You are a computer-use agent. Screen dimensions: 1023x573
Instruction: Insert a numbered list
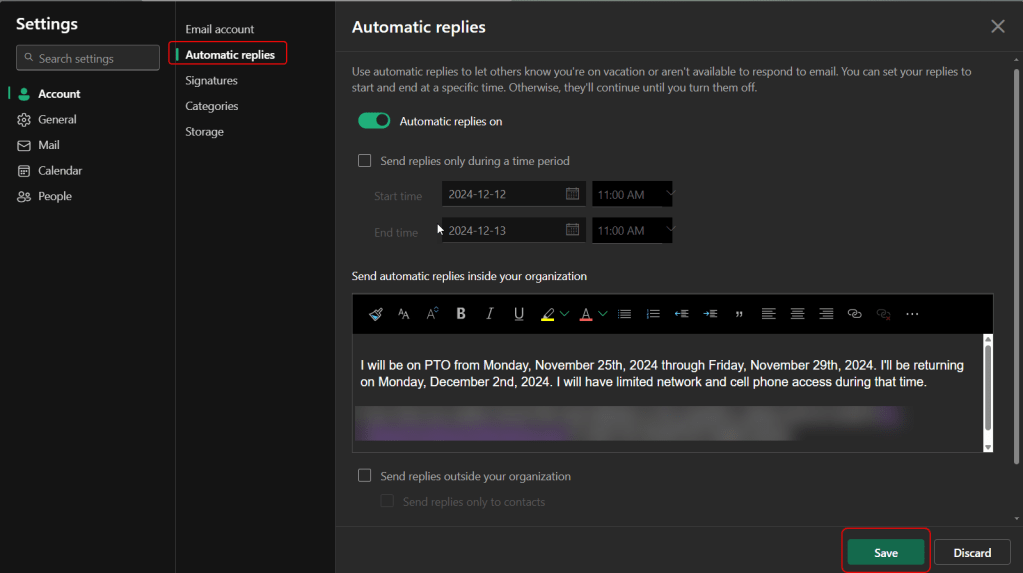653,314
